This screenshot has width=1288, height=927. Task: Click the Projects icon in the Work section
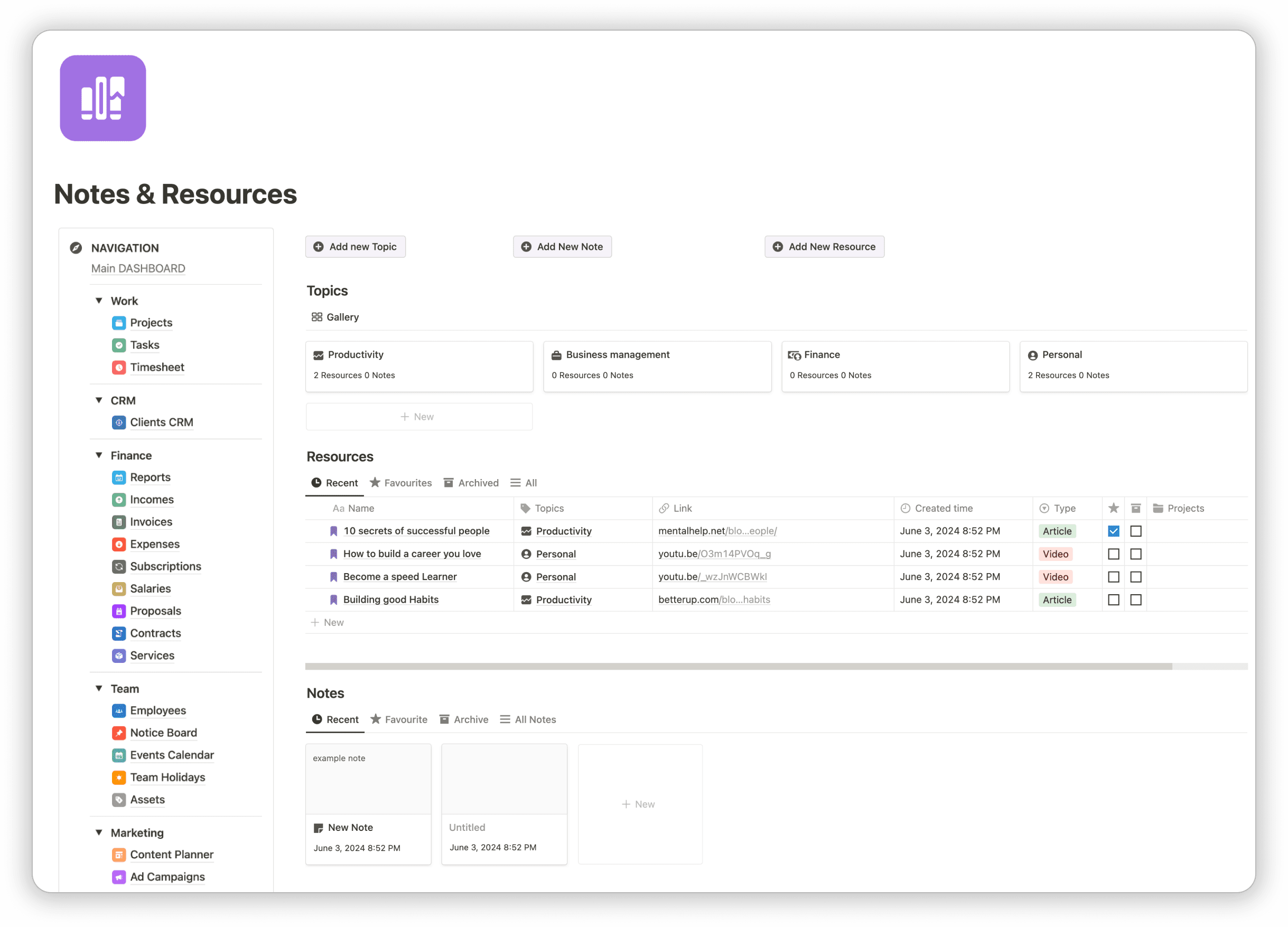point(119,322)
